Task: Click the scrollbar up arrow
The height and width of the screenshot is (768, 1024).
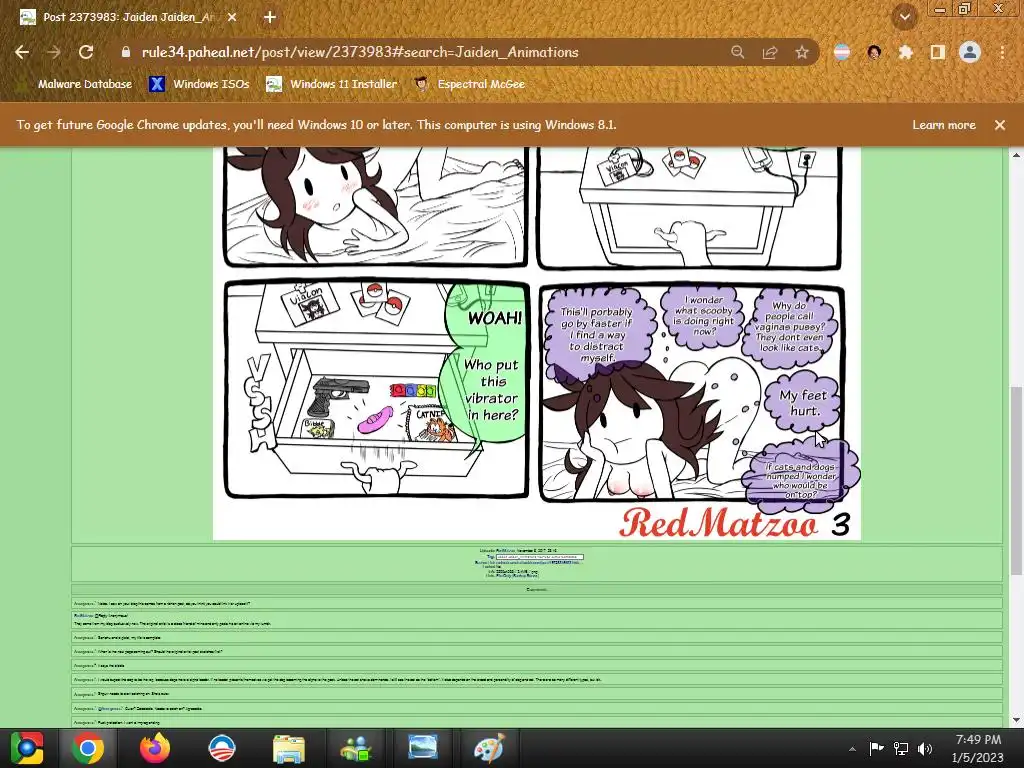Action: 1016,155
